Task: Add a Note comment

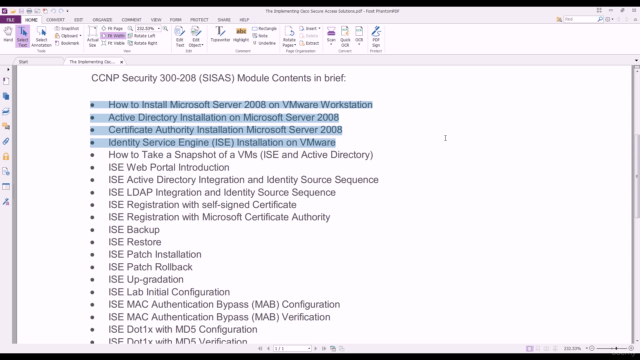Action: click(260, 36)
